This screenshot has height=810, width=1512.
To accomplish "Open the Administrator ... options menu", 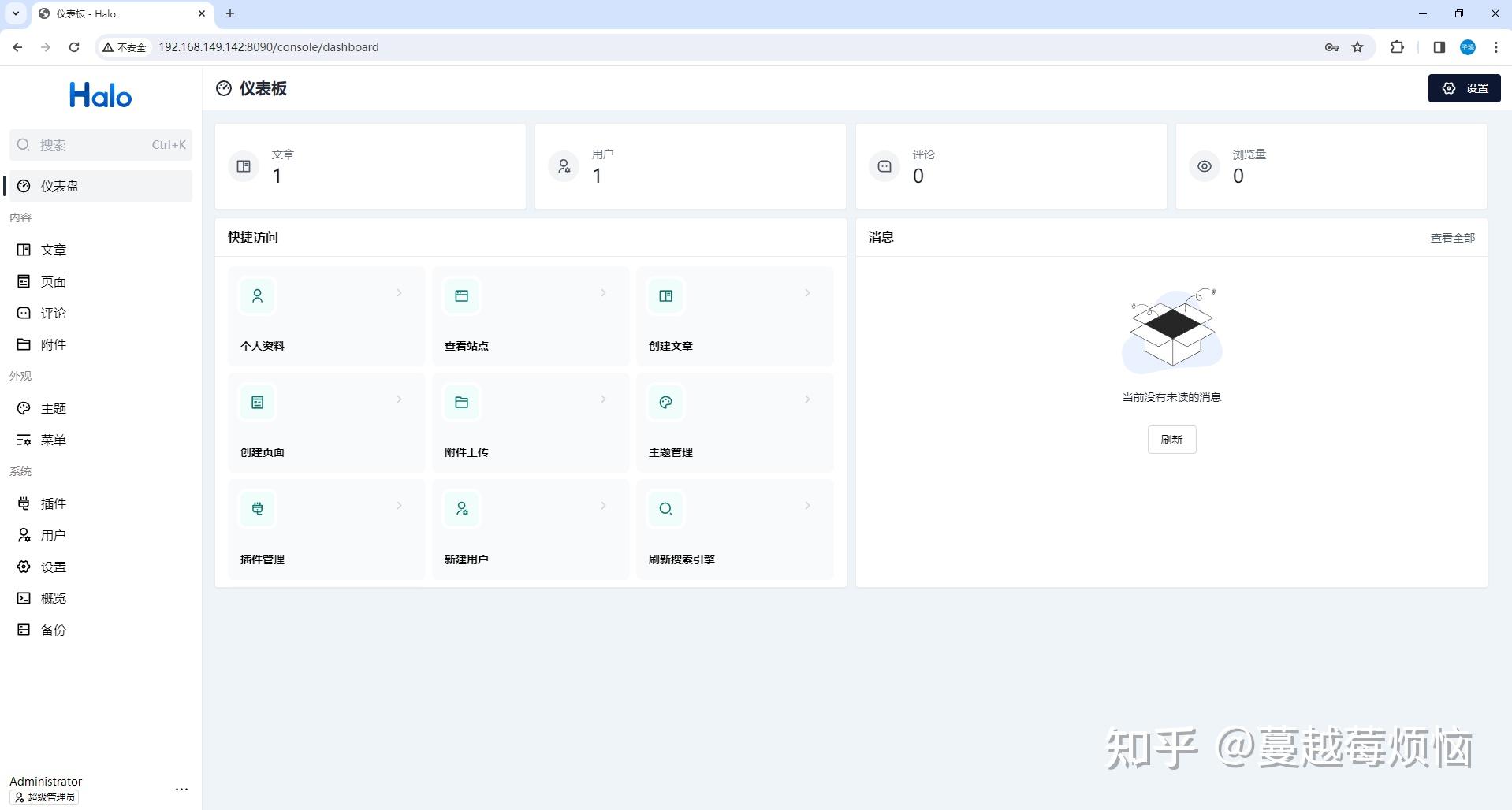I will pyautogui.click(x=181, y=788).
